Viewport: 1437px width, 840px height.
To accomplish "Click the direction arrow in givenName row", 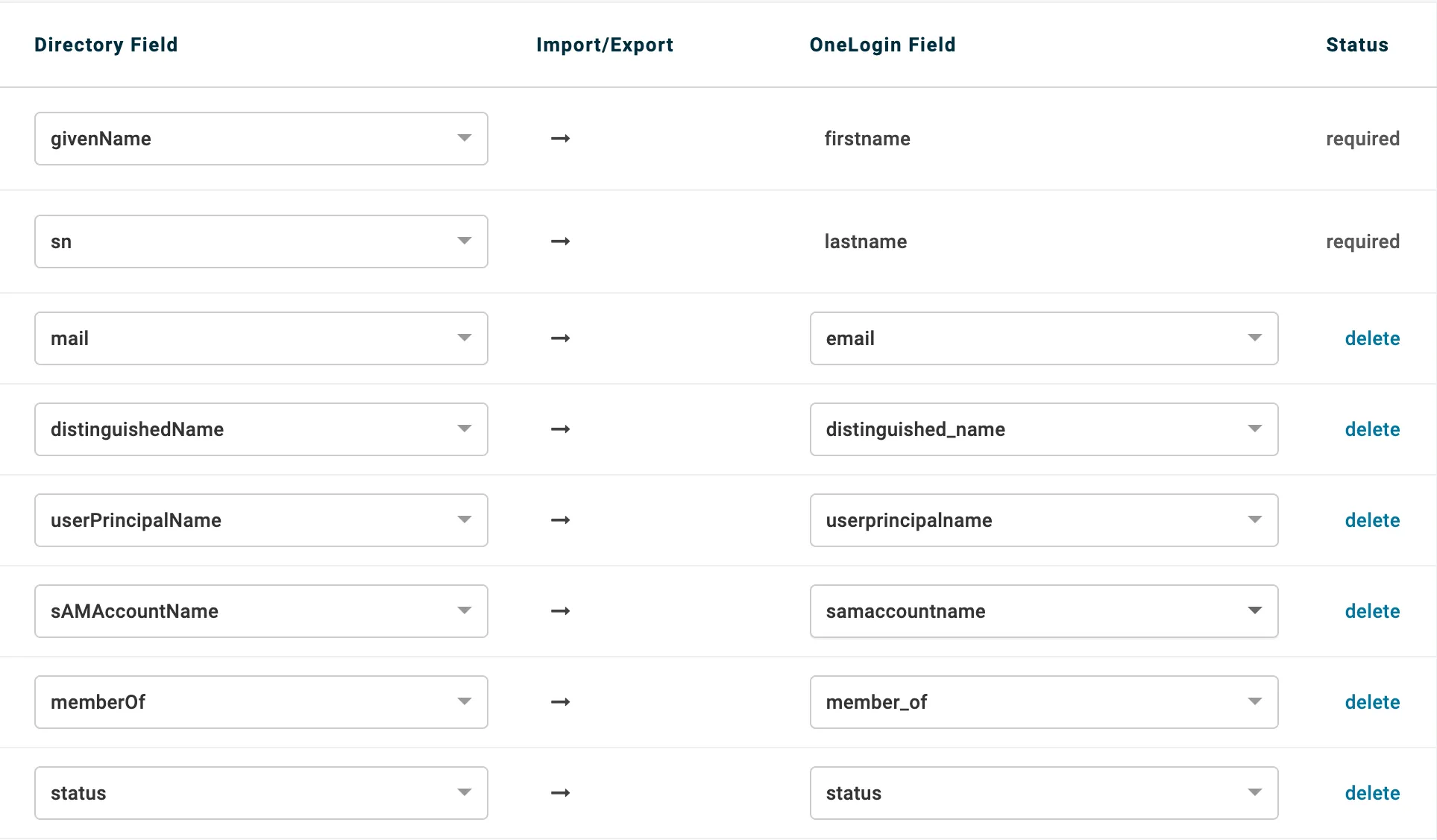I will click(560, 139).
